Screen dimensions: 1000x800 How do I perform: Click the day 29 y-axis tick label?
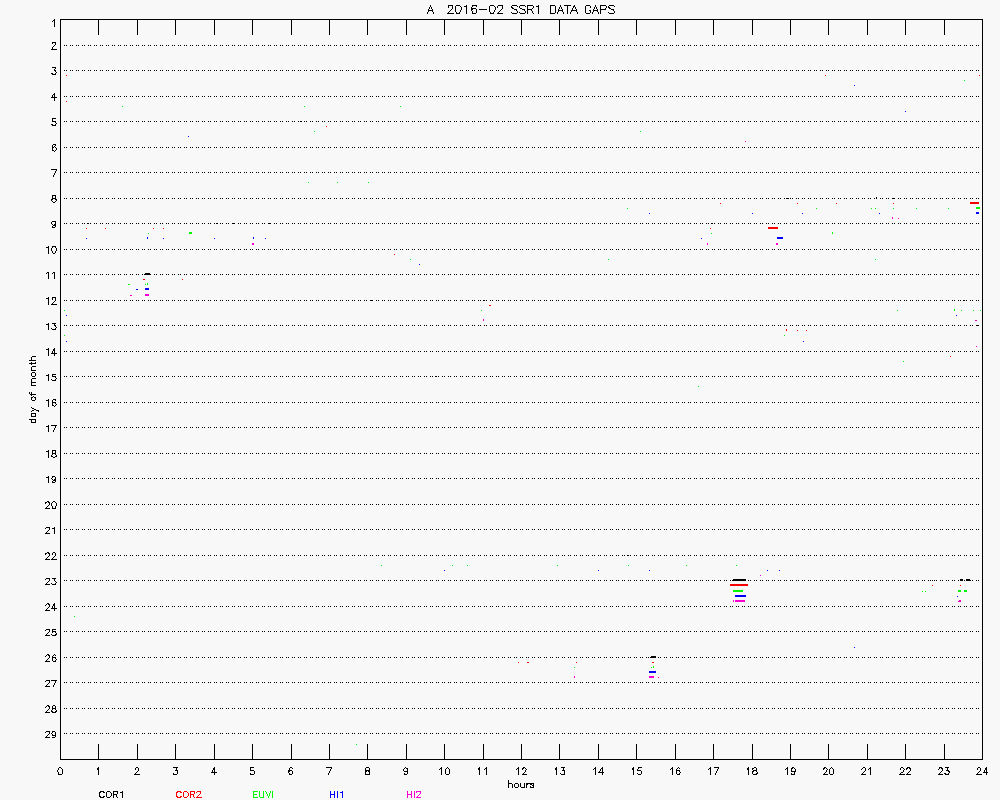pos(51,733)
